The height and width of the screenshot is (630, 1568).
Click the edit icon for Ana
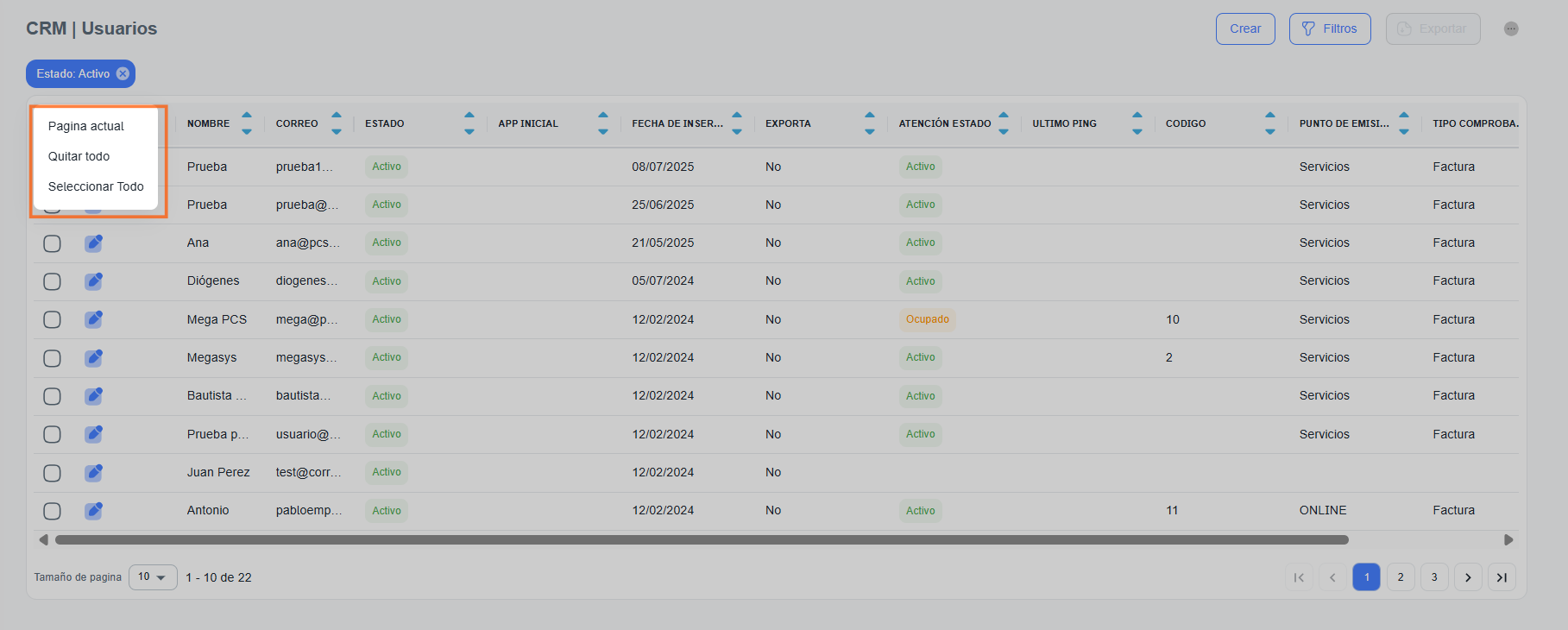[93, 243]
